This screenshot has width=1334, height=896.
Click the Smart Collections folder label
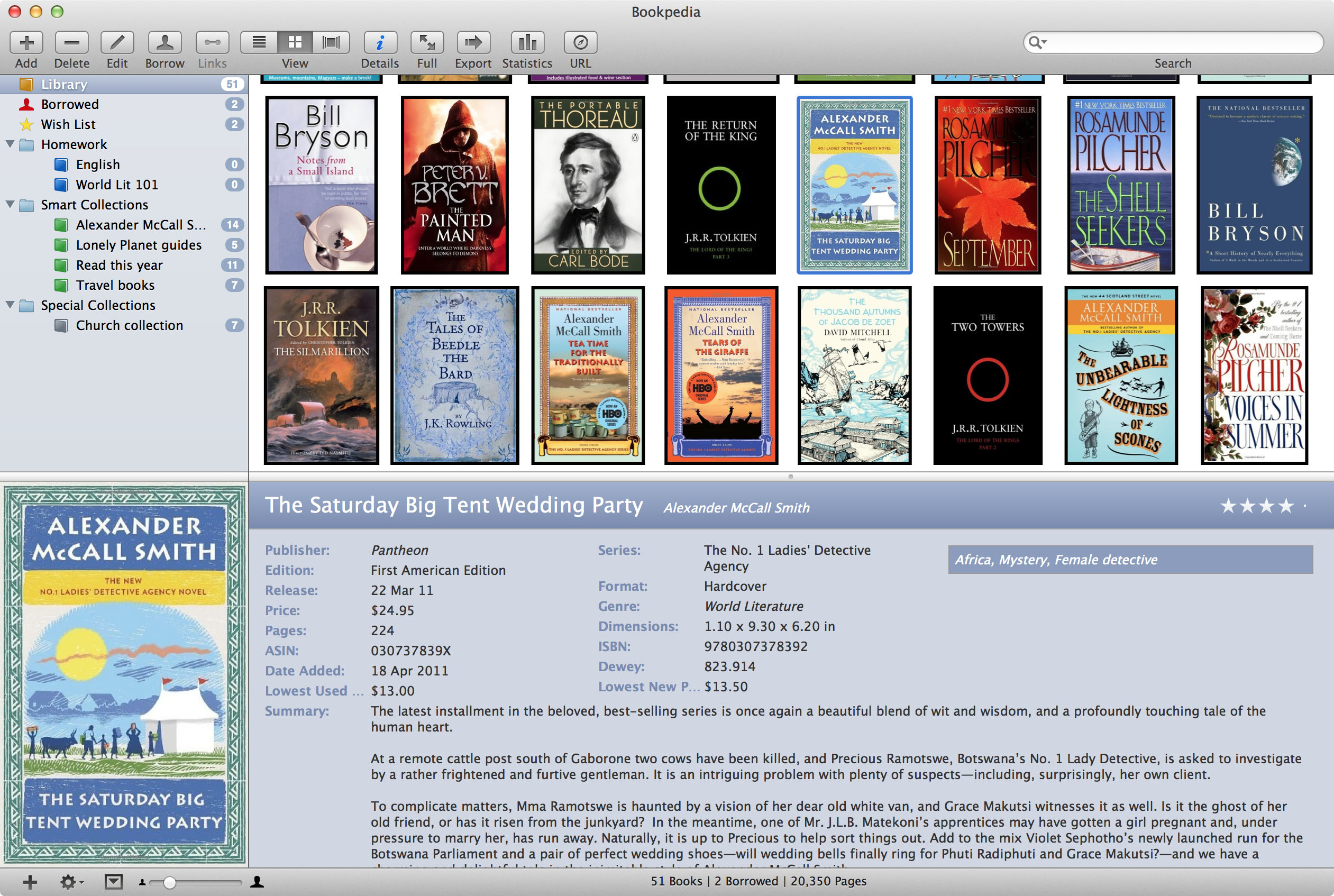pyautogui.click(x=94, y=205)
